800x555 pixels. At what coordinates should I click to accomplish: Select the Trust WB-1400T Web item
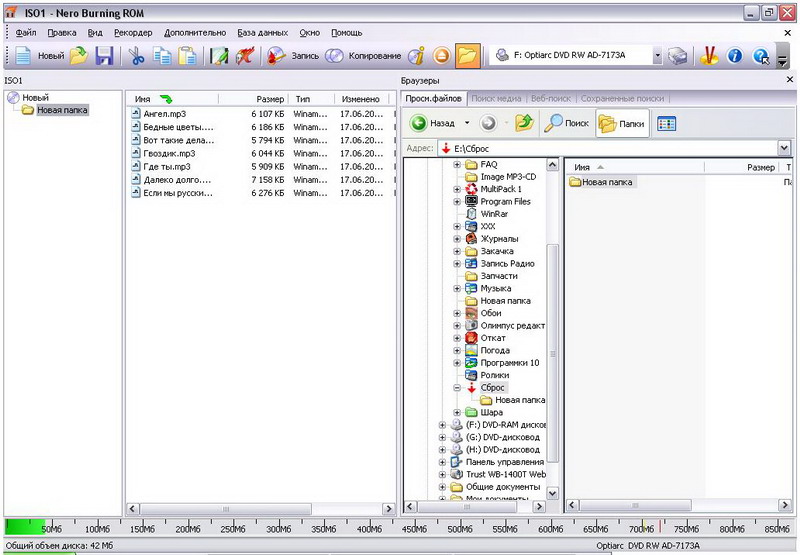[506, 474]
